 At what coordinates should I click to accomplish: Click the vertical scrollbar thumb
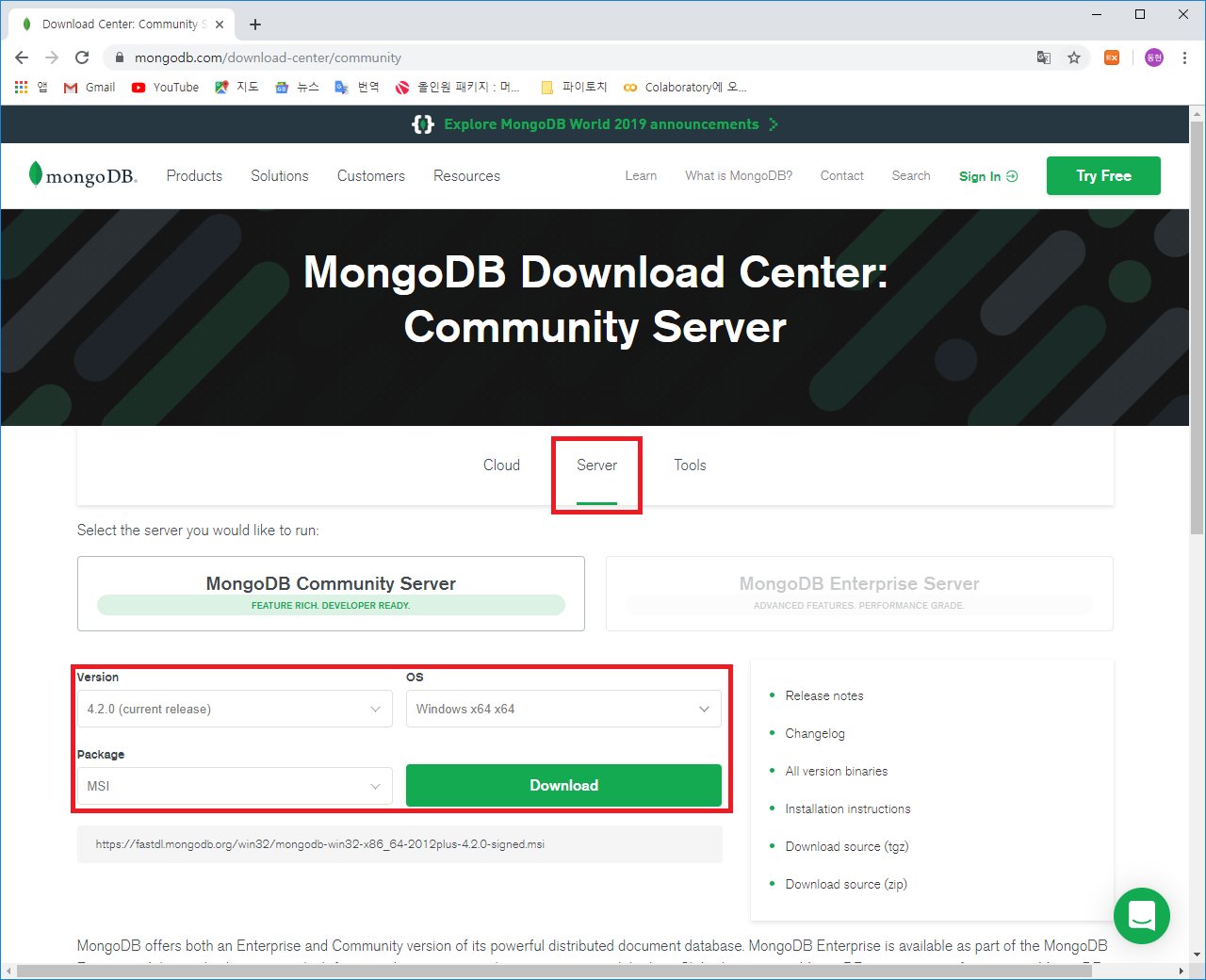click(1197, 328)
